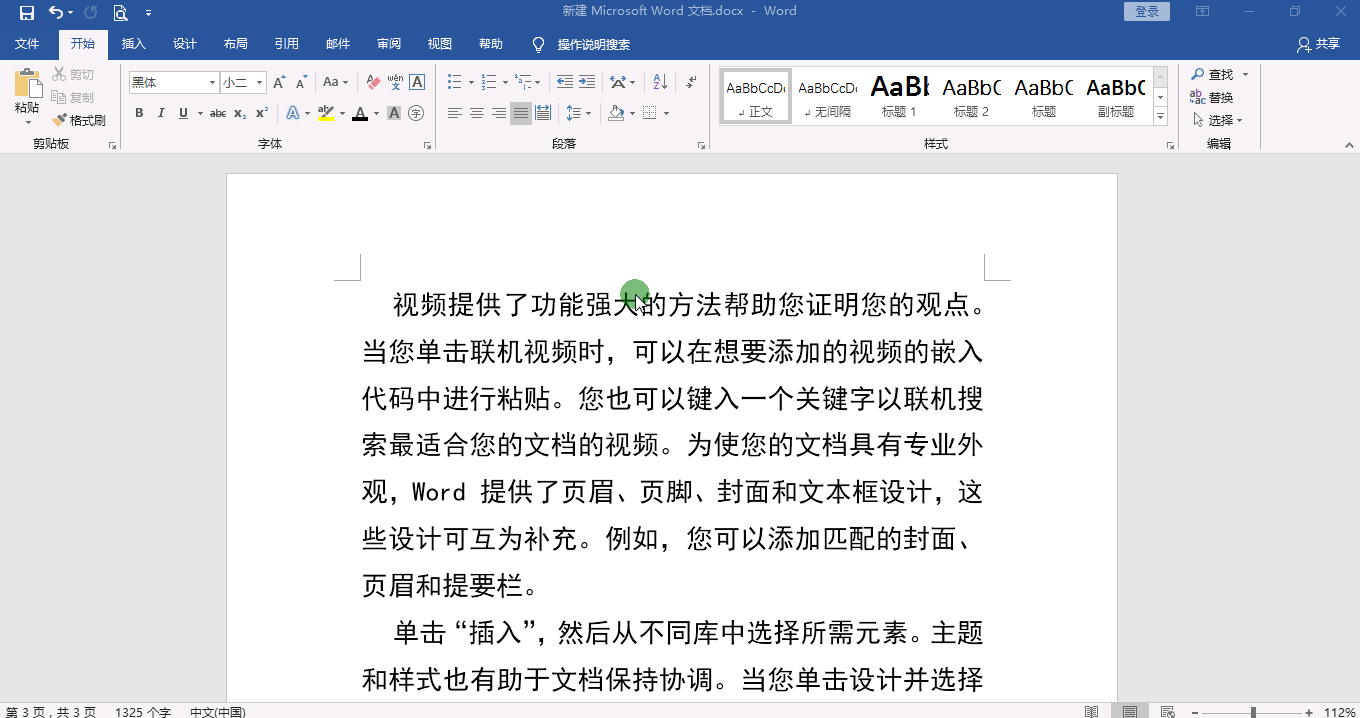Expand the bullet list dropdown arrow
The width and height of the screenshot is (1360, 718).
pos(471,82)
